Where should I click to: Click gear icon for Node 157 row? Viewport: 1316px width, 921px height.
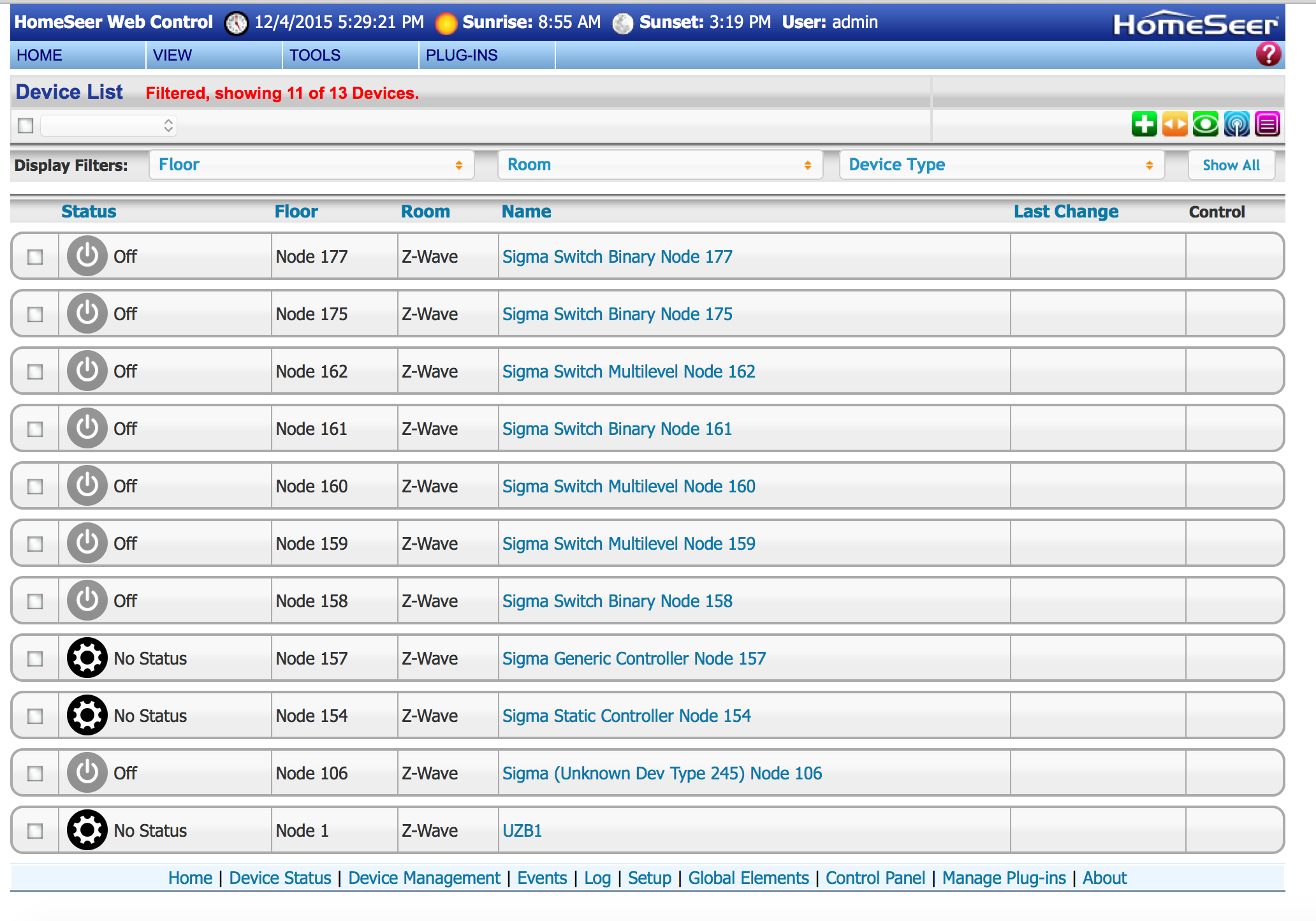tap(87, 658)
